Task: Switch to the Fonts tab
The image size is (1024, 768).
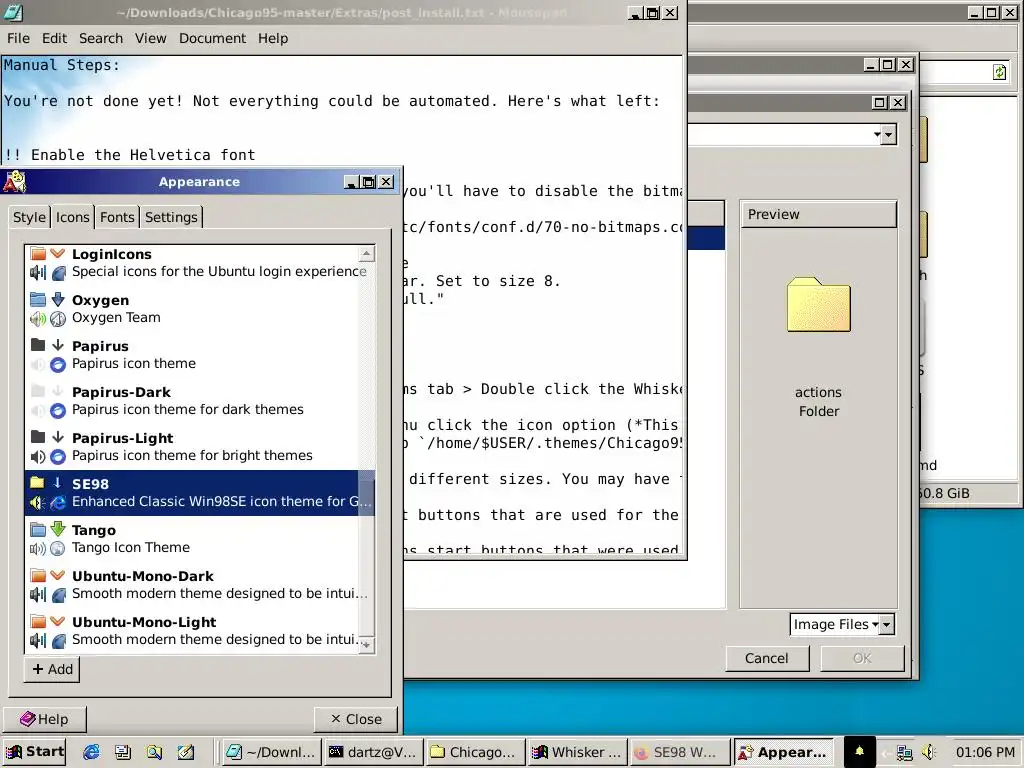Action: 117,217
